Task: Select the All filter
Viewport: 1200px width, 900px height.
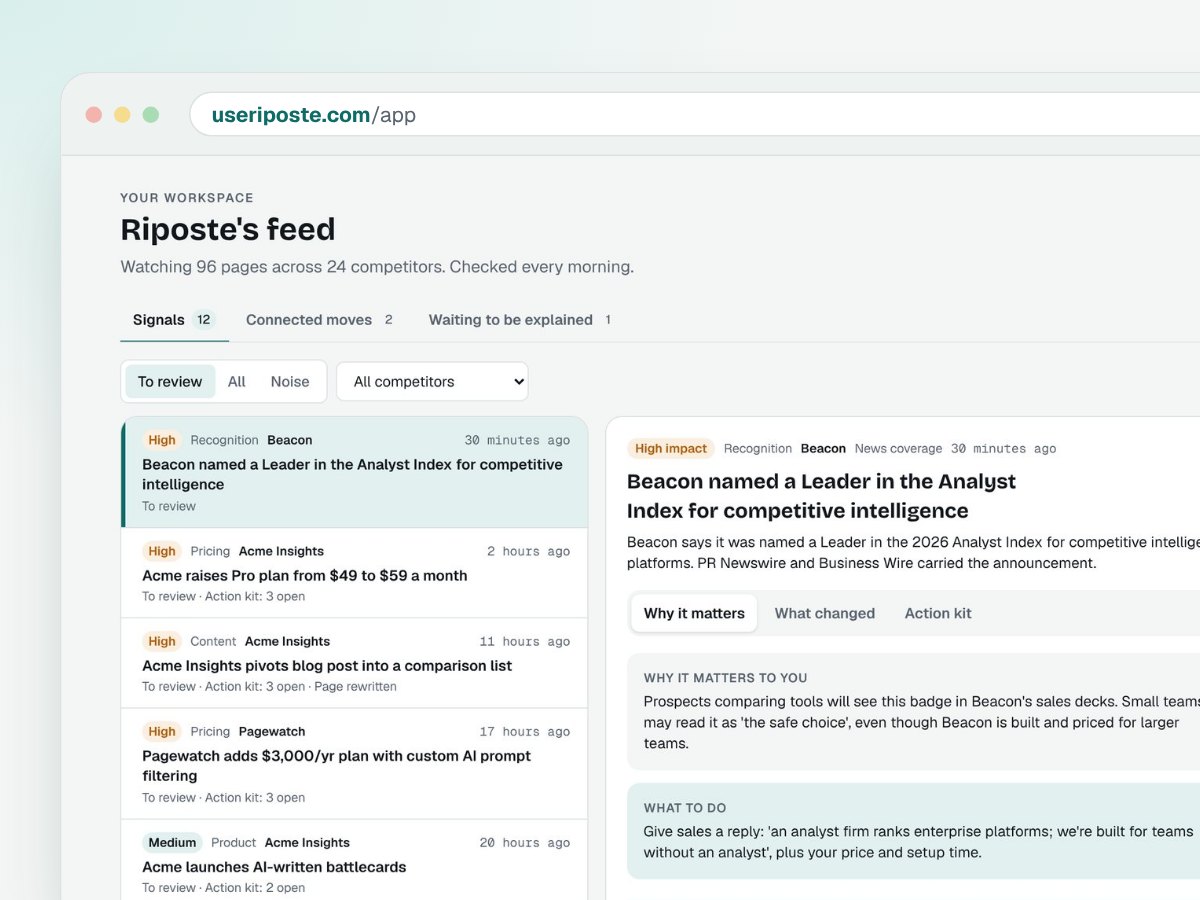Action: point(236,382)
